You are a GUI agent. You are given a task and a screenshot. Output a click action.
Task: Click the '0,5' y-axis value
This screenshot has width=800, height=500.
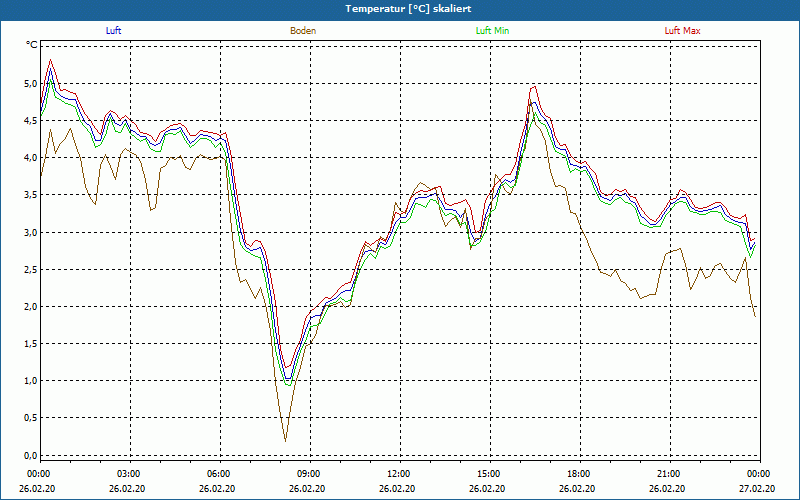point(31,418)
